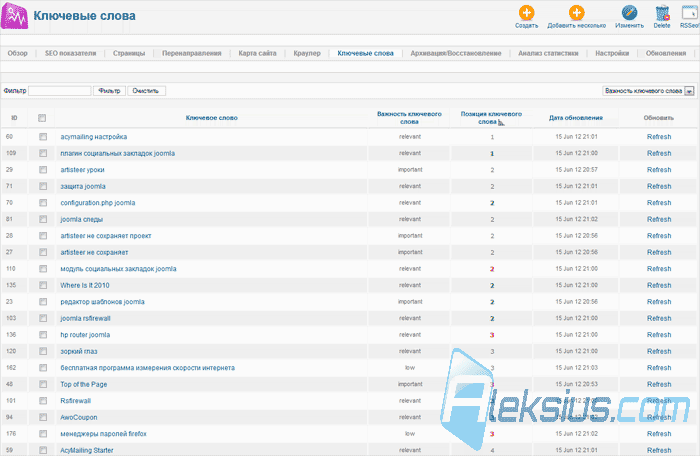Check the row box for joomla rsfirewall
This screenshot has height=456, width=700.
click(43, 318)
